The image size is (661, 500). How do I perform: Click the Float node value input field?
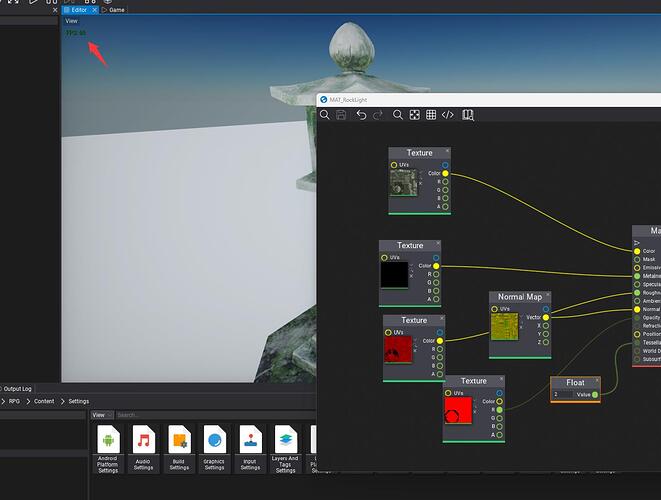pyautogui.click(x=563, y=395)
